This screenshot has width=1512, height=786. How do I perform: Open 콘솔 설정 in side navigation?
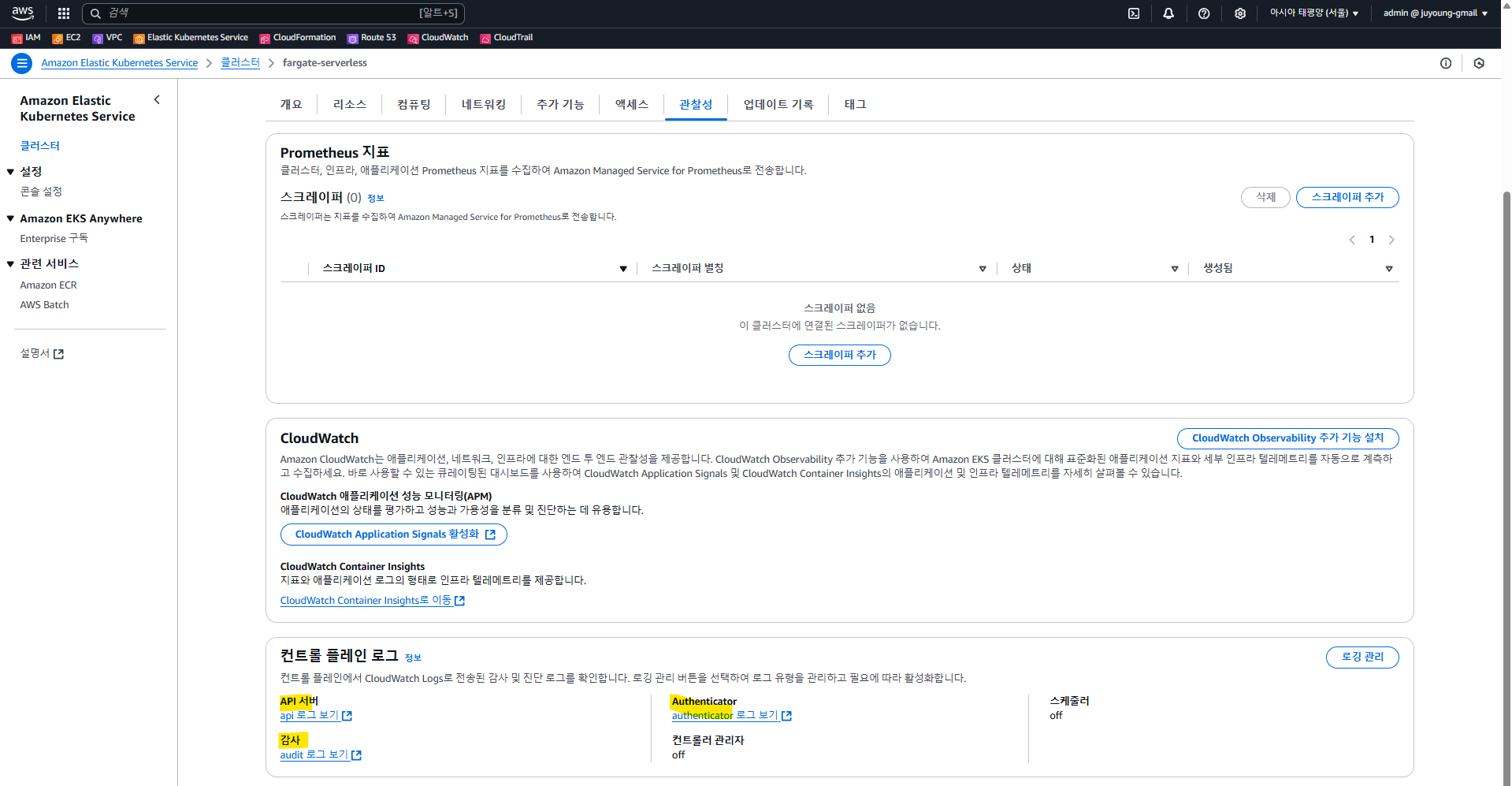41,192
